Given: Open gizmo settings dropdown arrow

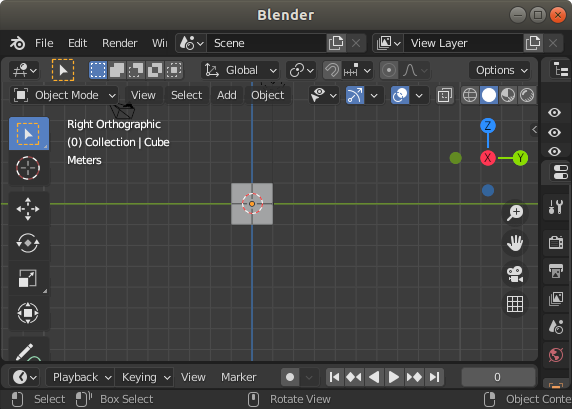Looking at the screenshot, I should 374,96.
